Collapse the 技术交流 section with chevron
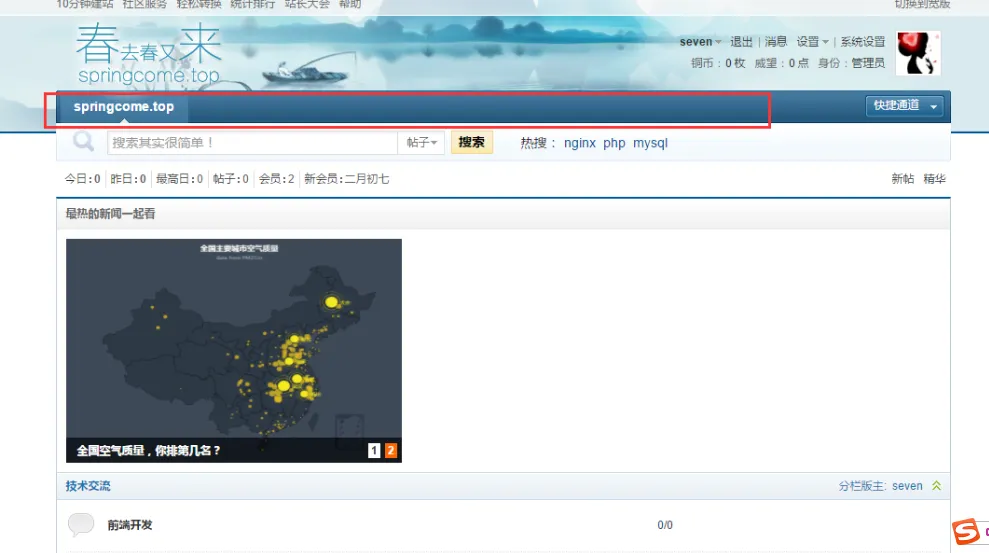Image resolution: width=989 pixels, height=553 pixels. (937, 486)
